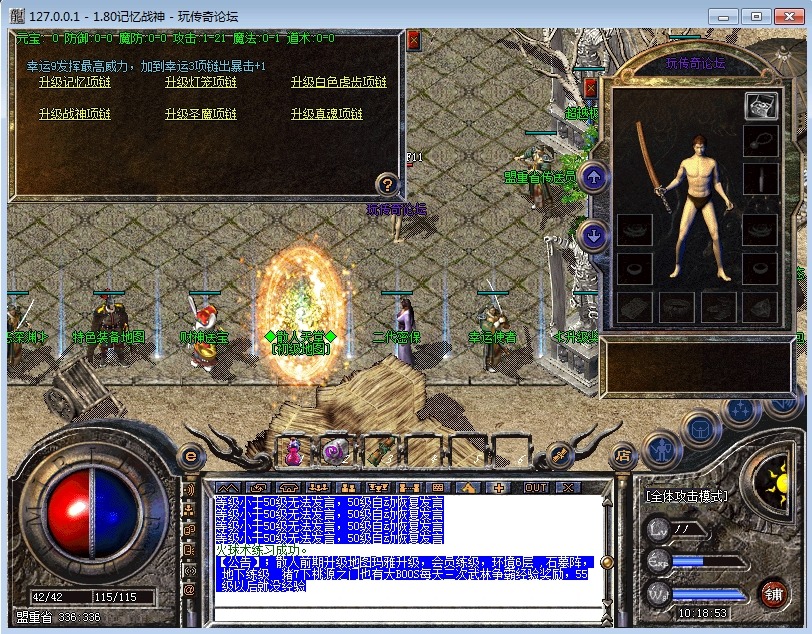Click the round 'e' button left of belt
The image size is (812, 634).
coord(192,457)
